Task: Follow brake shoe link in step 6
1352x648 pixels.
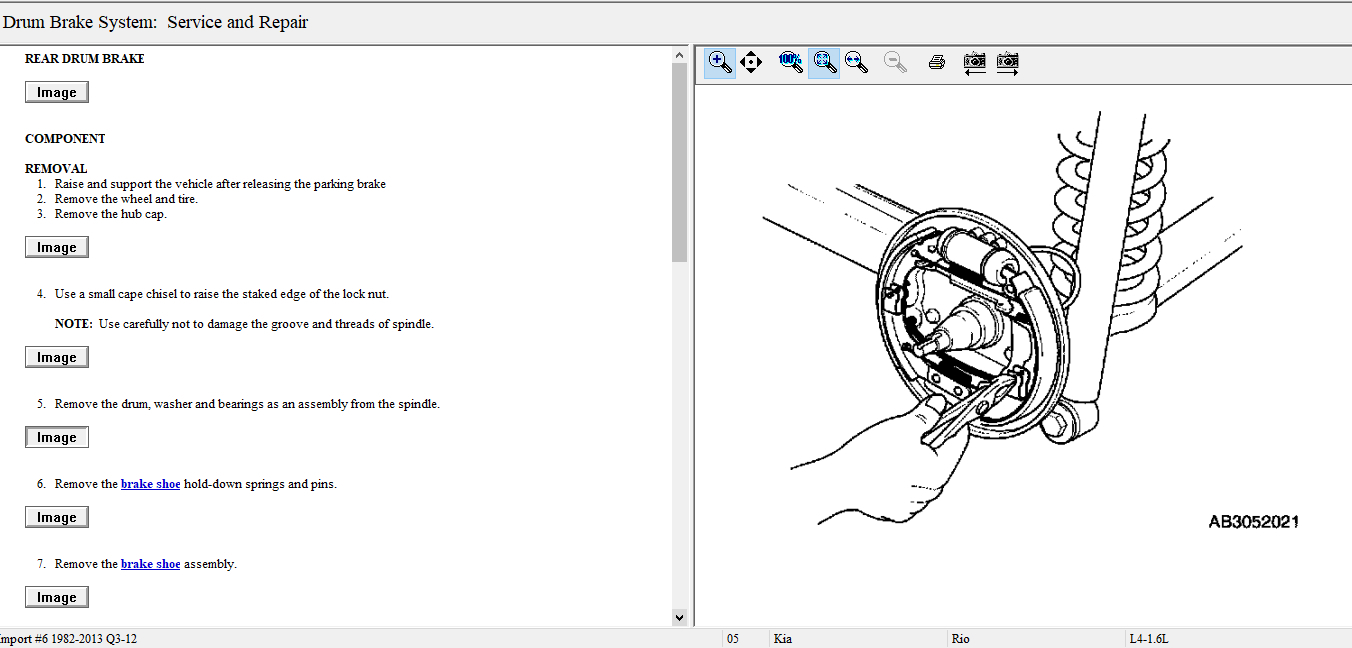Action: 150,484
